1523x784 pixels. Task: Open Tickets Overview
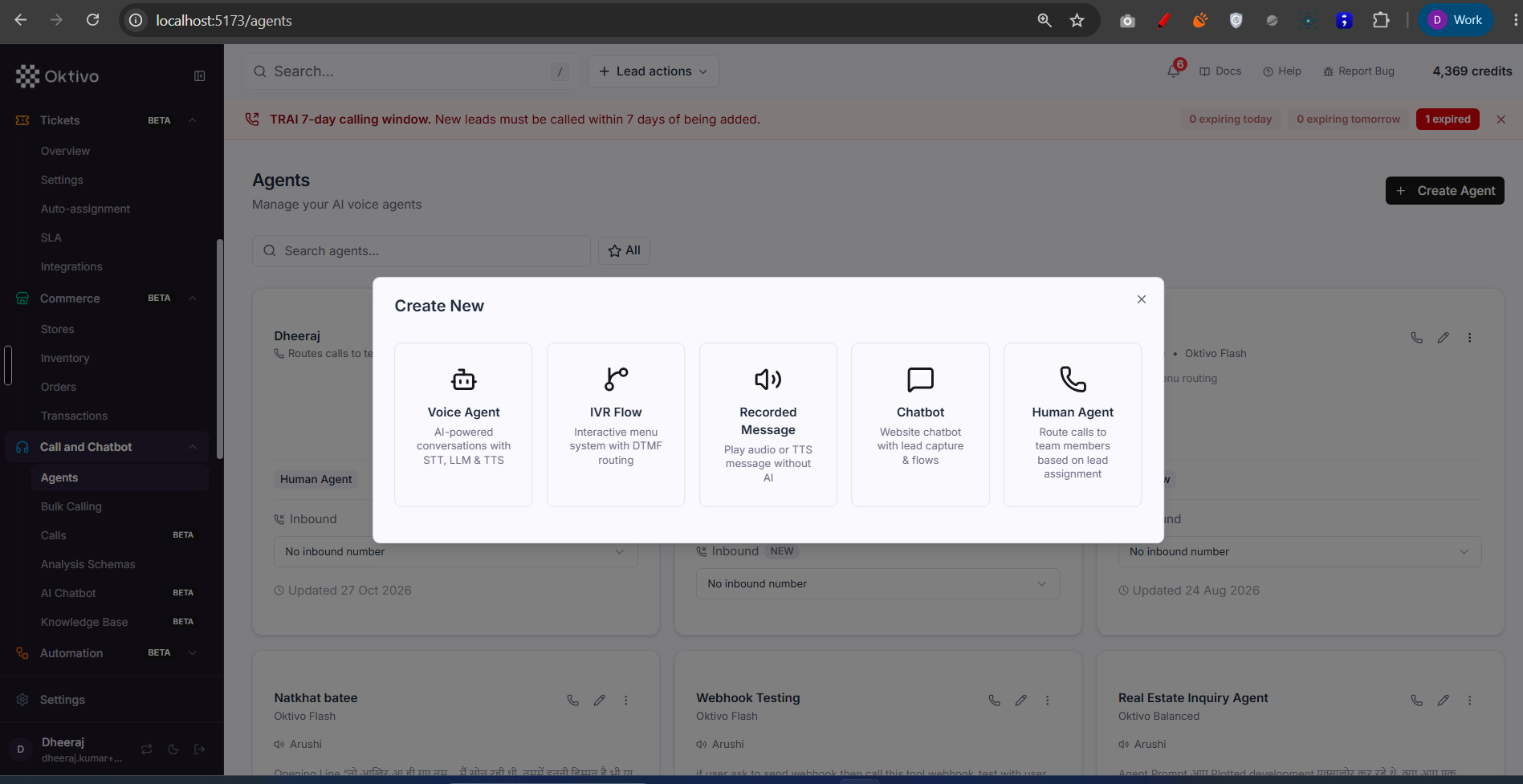tap(65, 151)
